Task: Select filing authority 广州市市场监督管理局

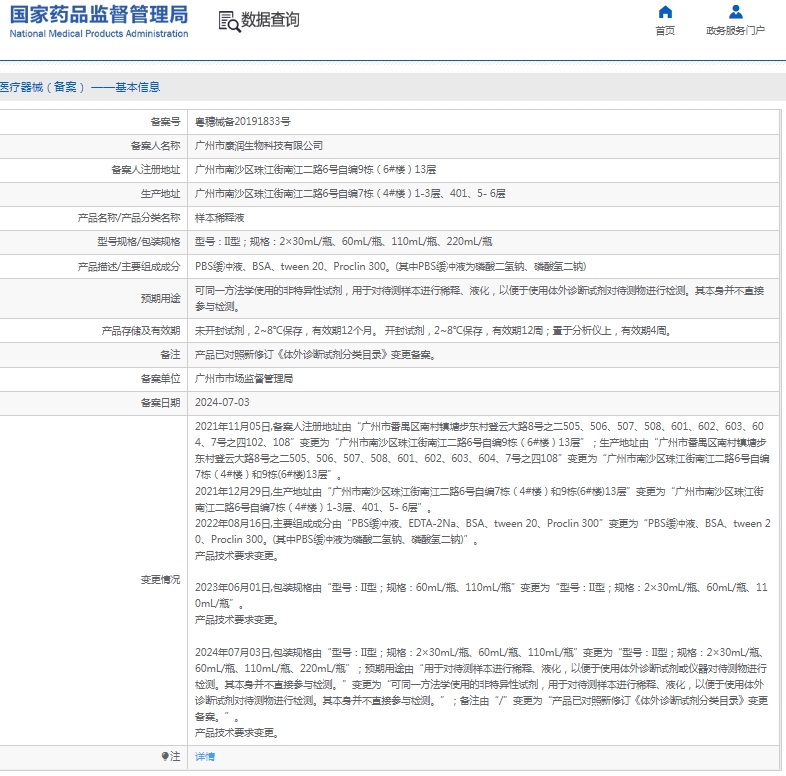Action: pos(244,379)
